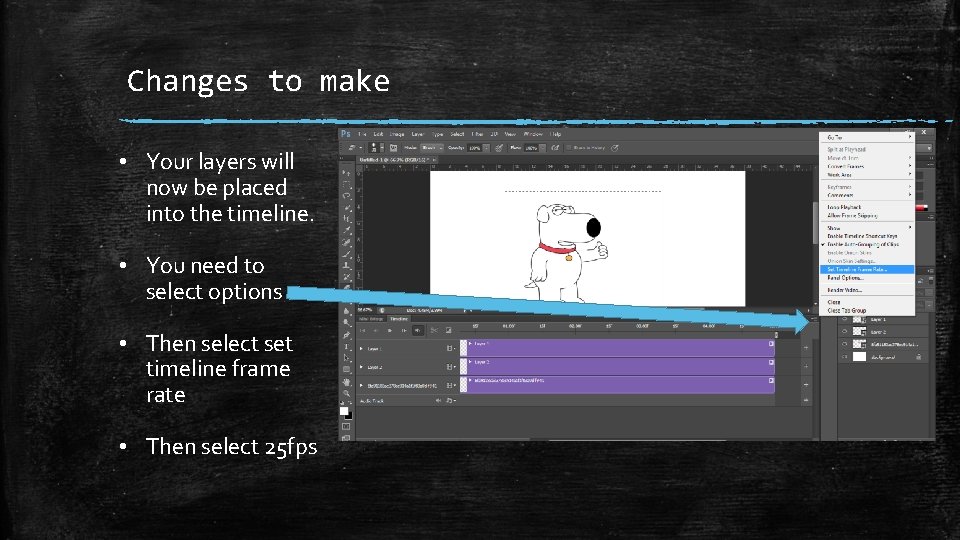Click the Quick Mask mode icon

click(346, 427)
